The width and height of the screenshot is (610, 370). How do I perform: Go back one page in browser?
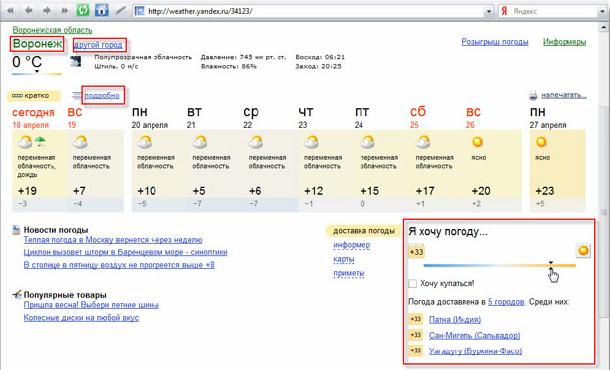(x=28, y=11)
